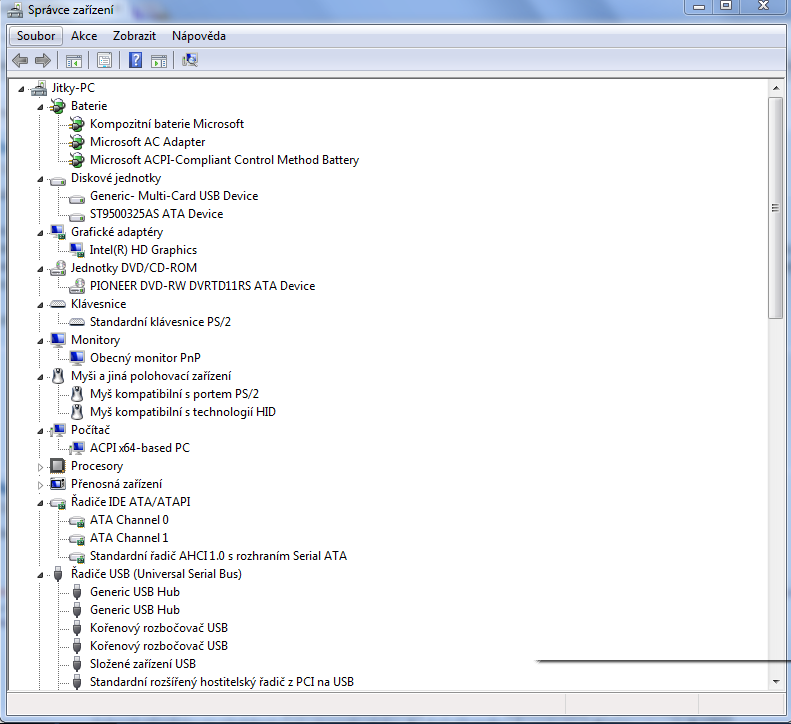Click the action pane toolbar icon
This screenshot has height=724, width=791.
(x=159, y=62)
